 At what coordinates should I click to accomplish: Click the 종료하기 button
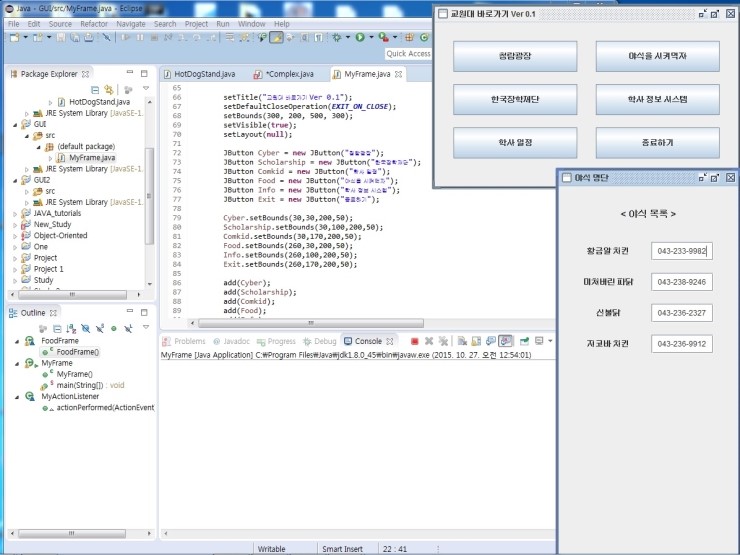tap(657, 142)
